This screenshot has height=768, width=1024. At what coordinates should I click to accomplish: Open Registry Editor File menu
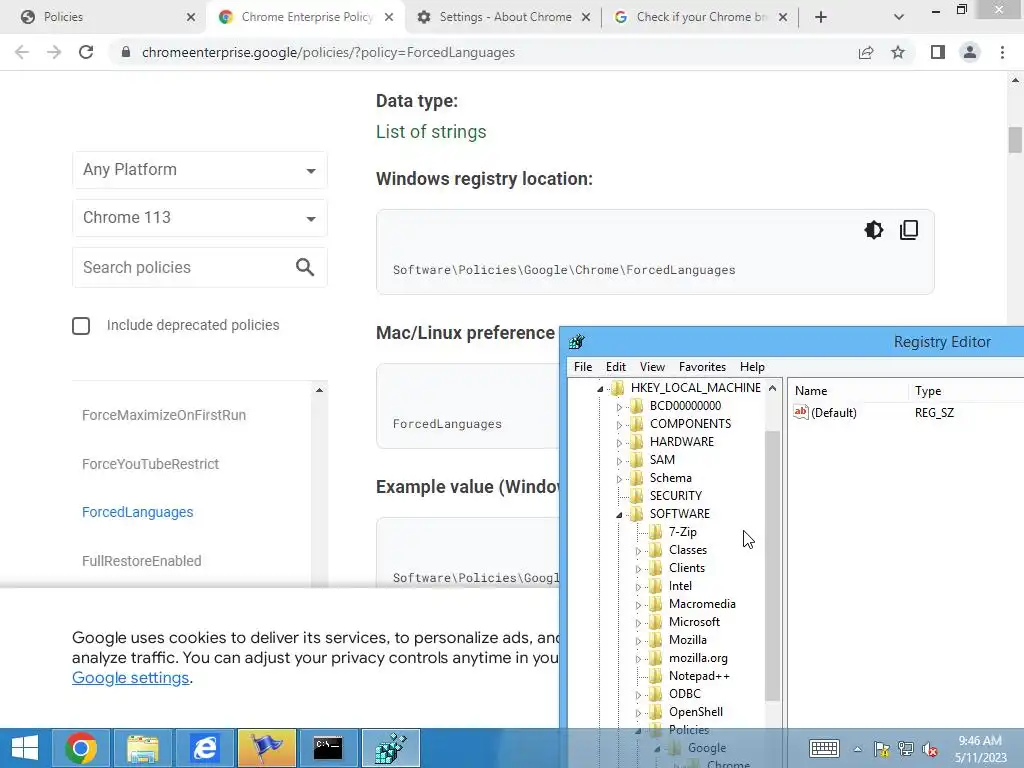tap(583, 366)
